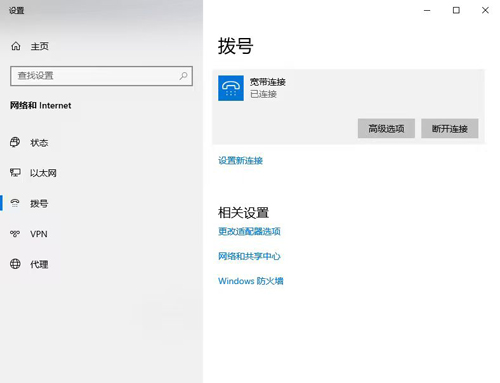The image size is (500, 383).
Task: Maximize the 设置 window
Action: [456, 10]
